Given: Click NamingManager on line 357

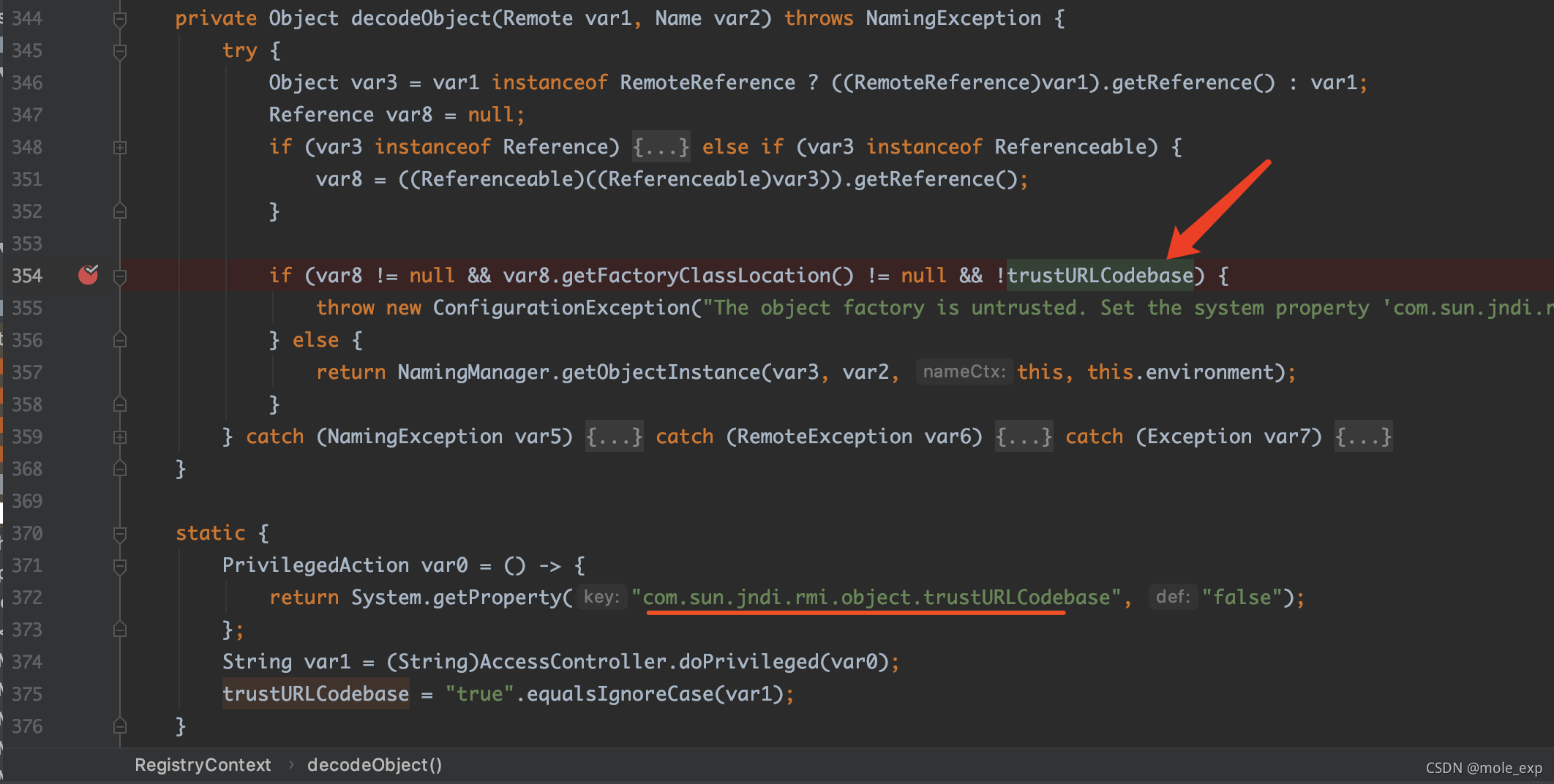Looking at the screenshot, I should [x=473, y=372].
